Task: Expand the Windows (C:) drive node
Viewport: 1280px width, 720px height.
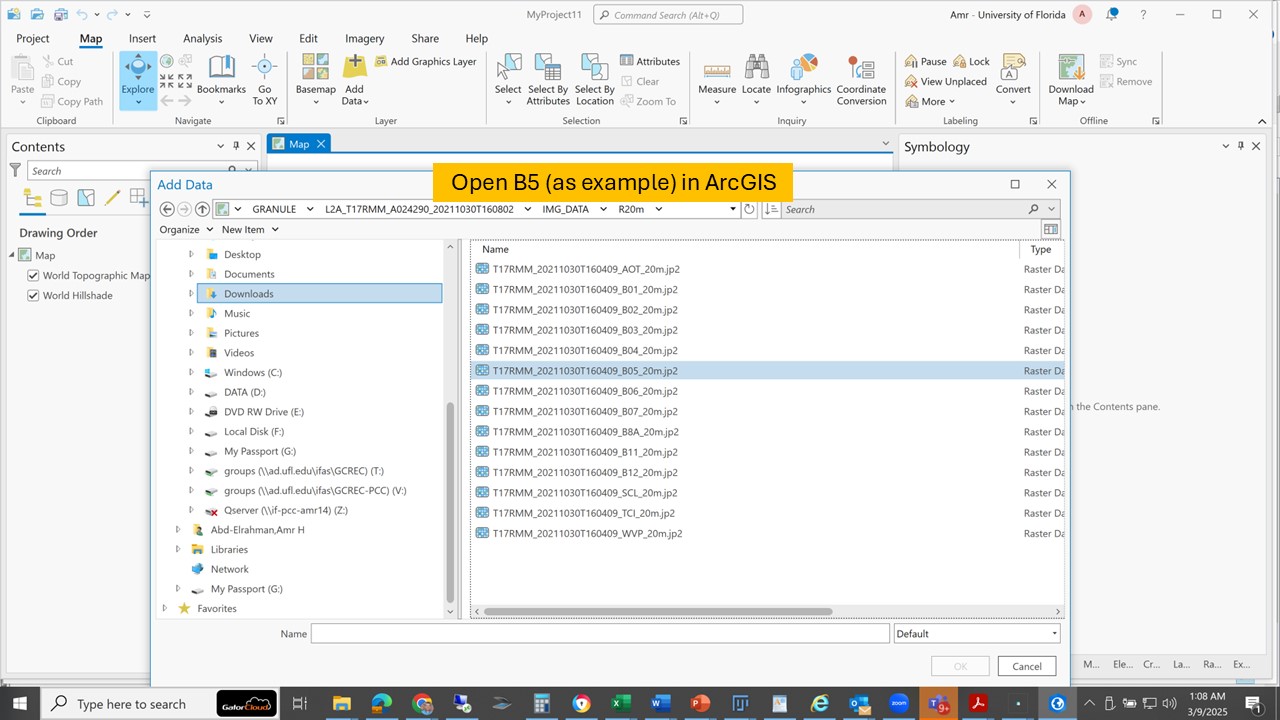Action: click(191, 373)
